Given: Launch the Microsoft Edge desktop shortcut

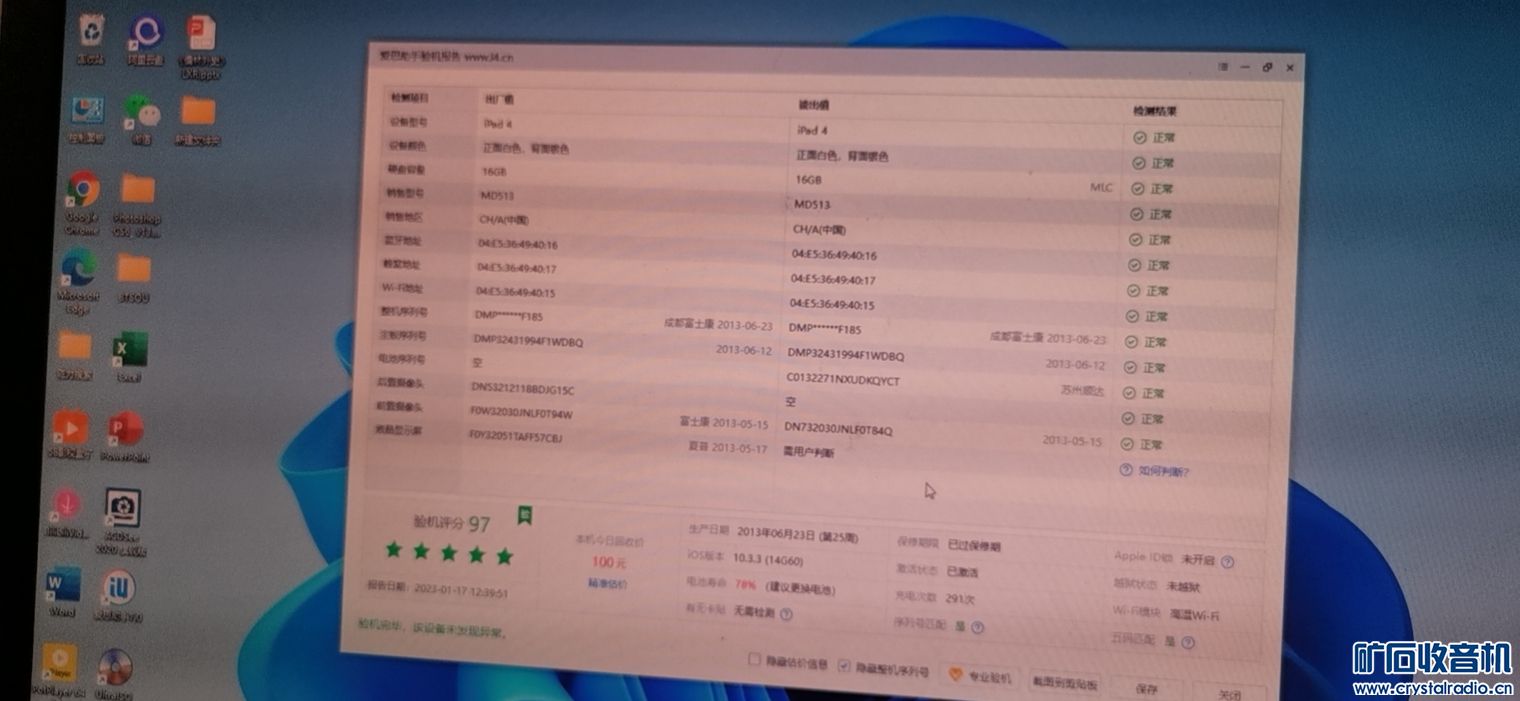Looking at the screenshot, I should (x=79, y=280).
